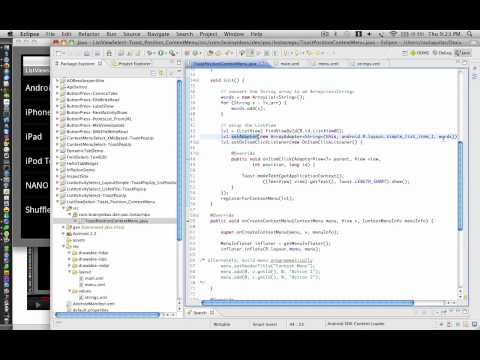This screenshot has height=360, width=480.
Task: Switch to the Debug perspective
Action: pyautogui.click(x=443, y=53)
